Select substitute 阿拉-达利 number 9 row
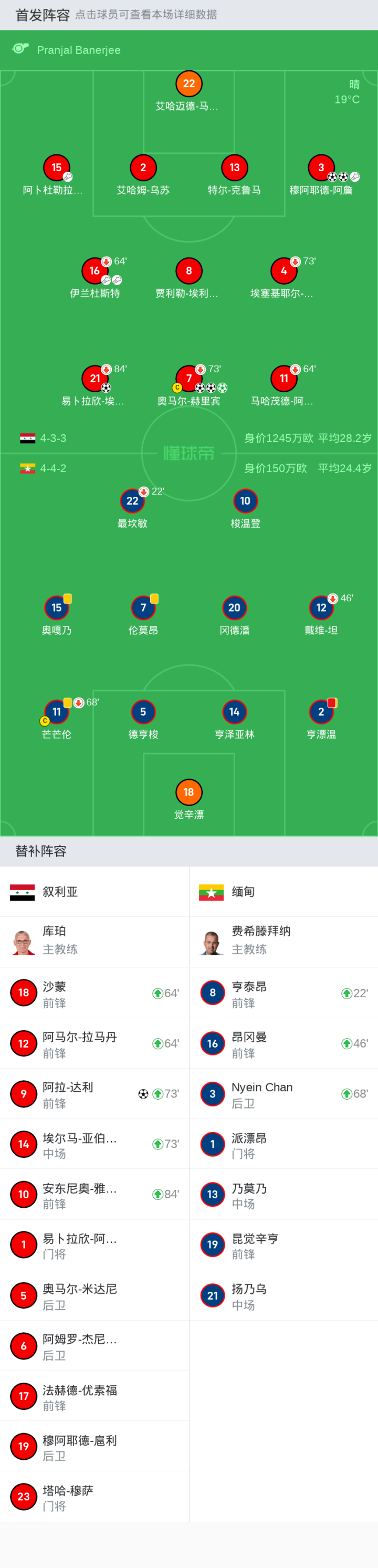 [x=94, y=1094]
